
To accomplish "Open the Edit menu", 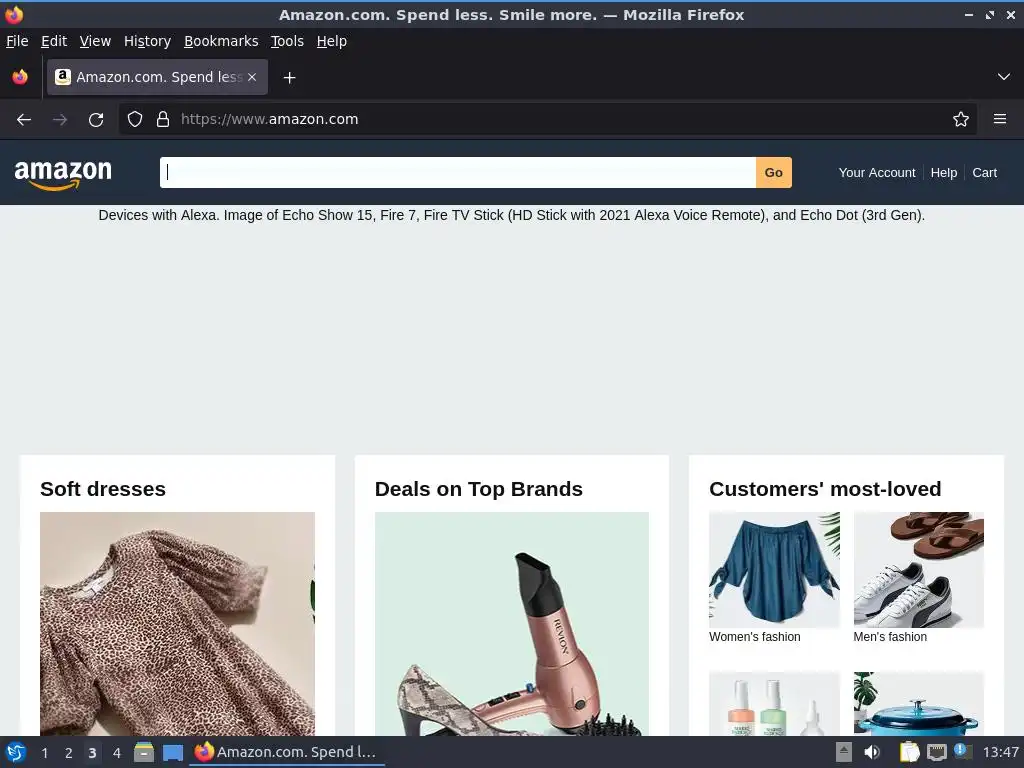I will pos(54,41).
